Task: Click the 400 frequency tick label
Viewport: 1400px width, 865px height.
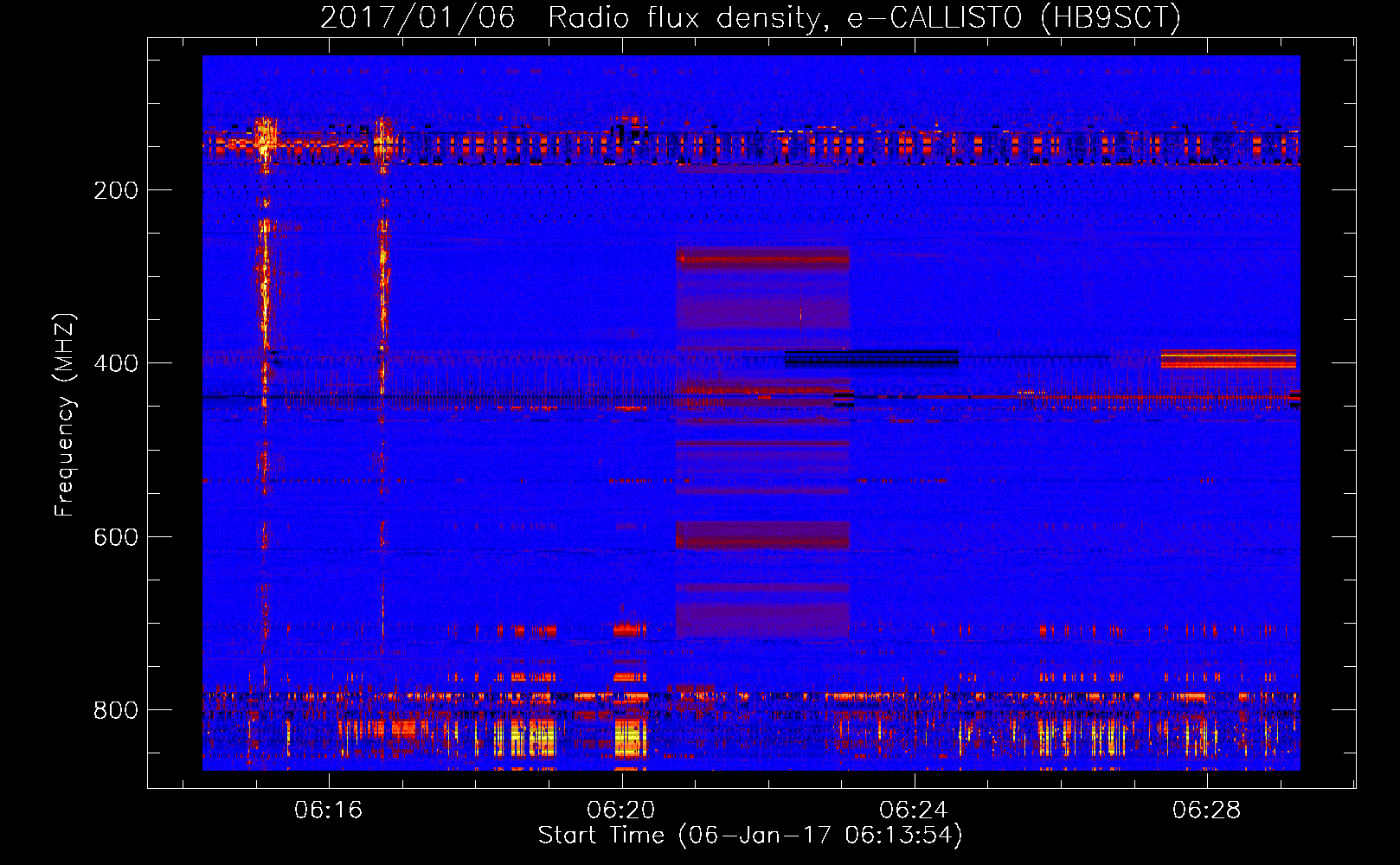Action: tap(116, 363)
